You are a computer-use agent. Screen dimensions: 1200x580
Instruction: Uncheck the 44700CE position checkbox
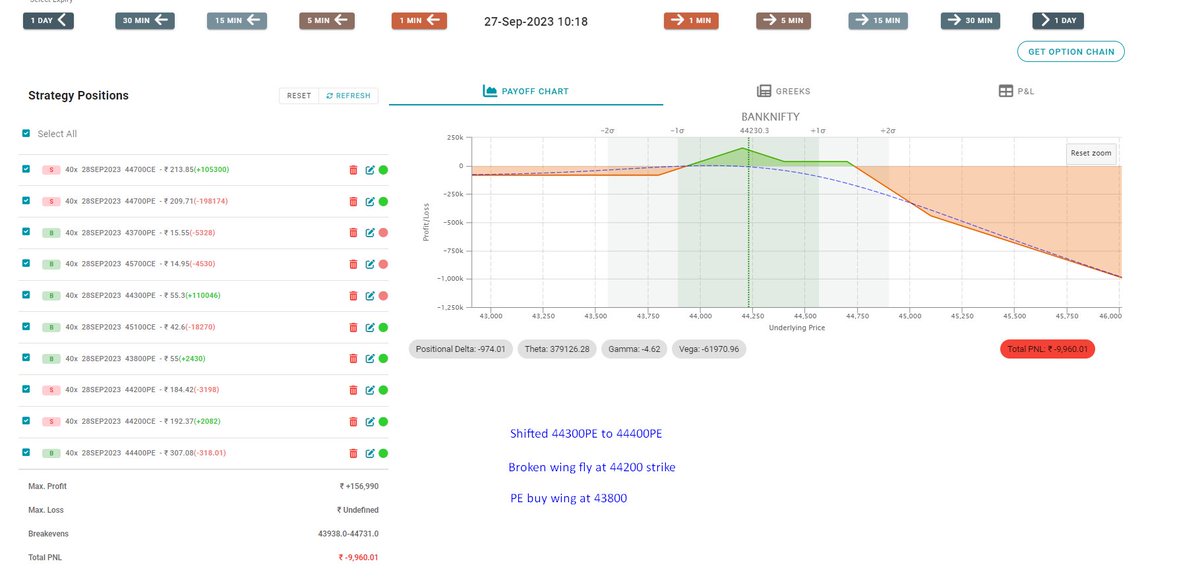26,169
